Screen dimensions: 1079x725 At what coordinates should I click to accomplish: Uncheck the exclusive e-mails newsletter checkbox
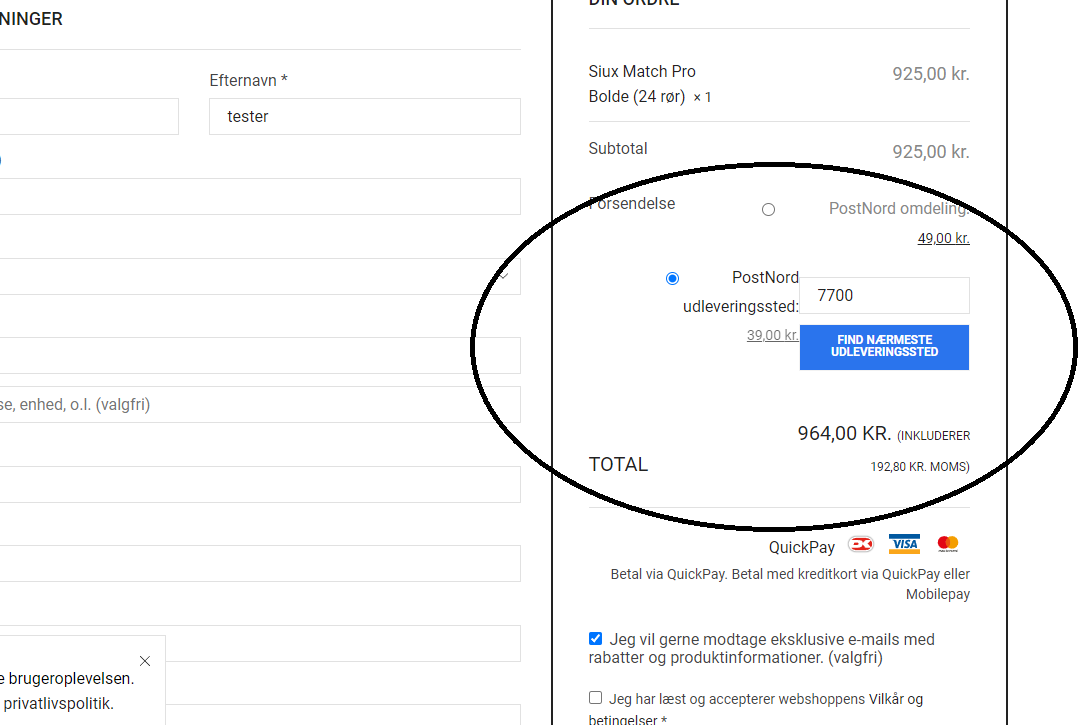point(595,638)
